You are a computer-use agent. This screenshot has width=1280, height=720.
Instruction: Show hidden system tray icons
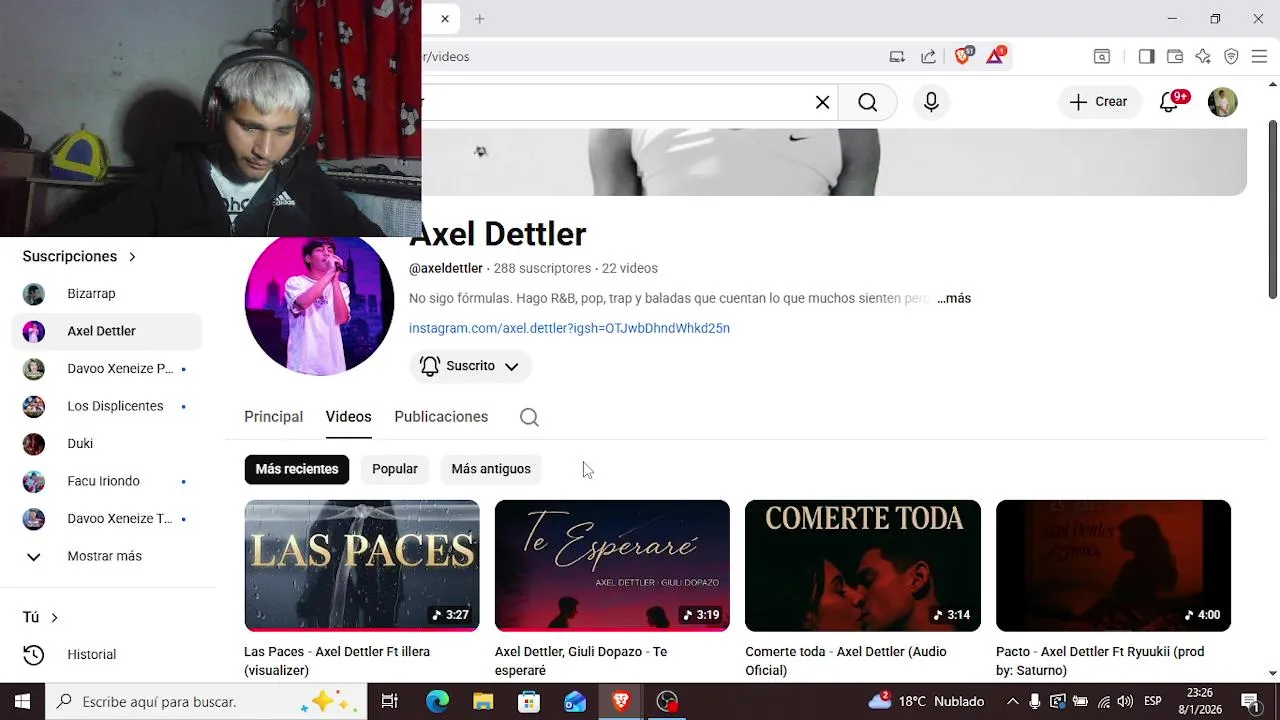coord(1012,702)
